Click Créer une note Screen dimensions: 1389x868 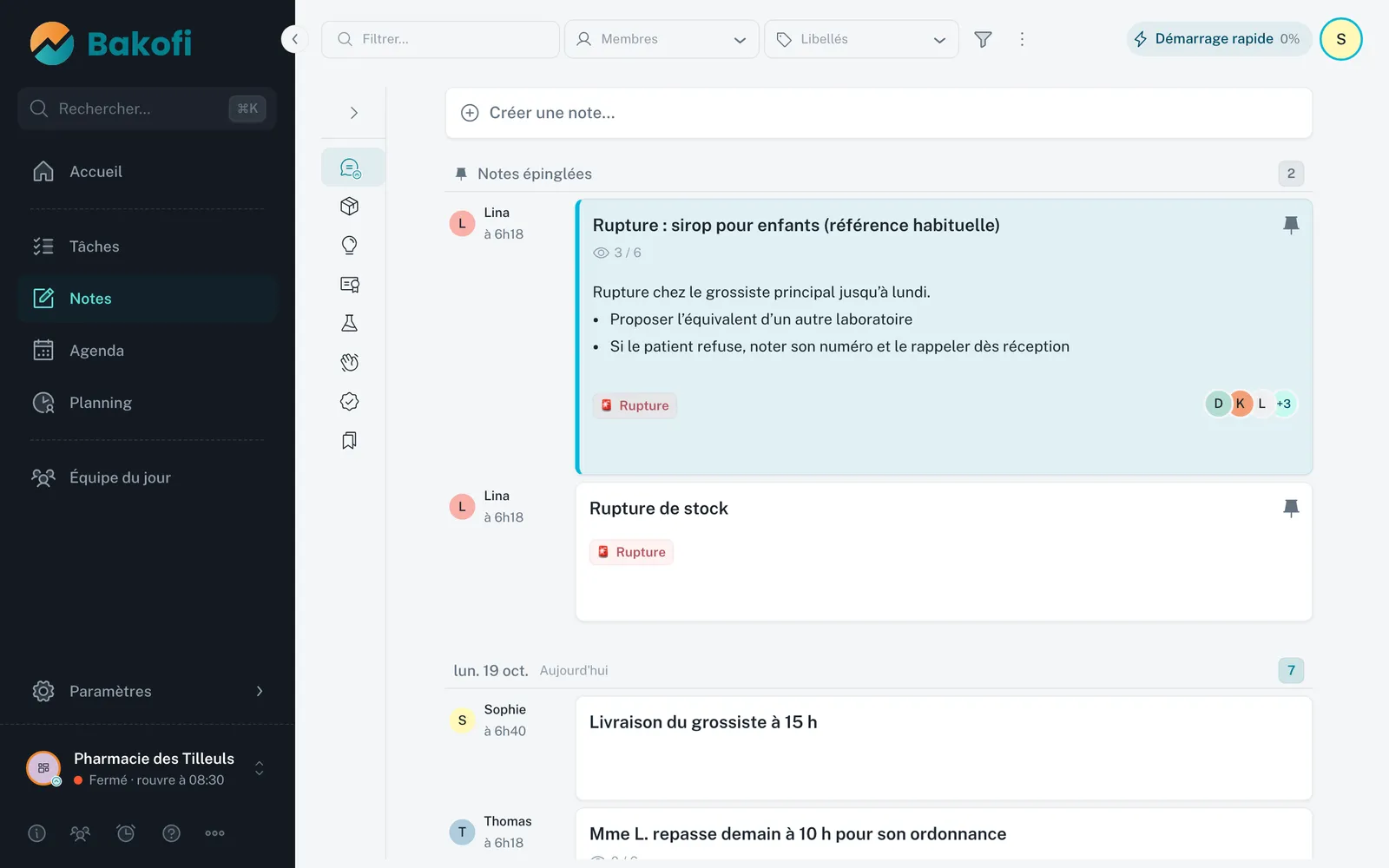coord(879,113)
